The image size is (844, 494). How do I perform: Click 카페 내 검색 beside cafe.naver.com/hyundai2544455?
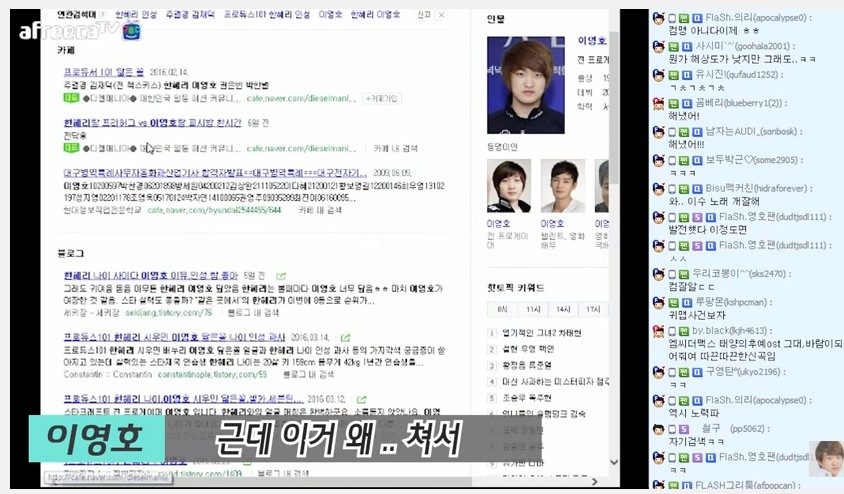[x=320, y=210]
